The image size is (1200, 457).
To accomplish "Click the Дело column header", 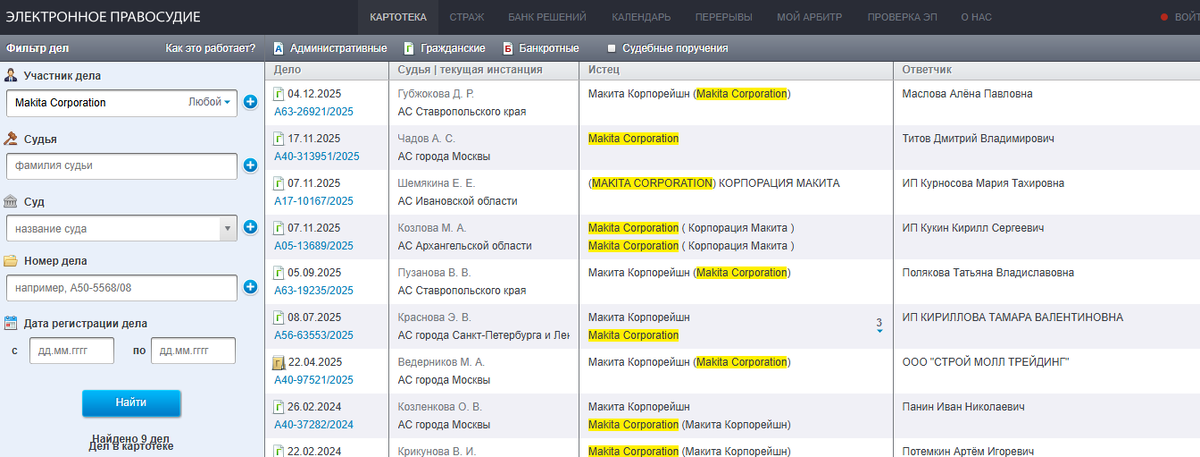I will pyautogui.click(x=327, y=70).
